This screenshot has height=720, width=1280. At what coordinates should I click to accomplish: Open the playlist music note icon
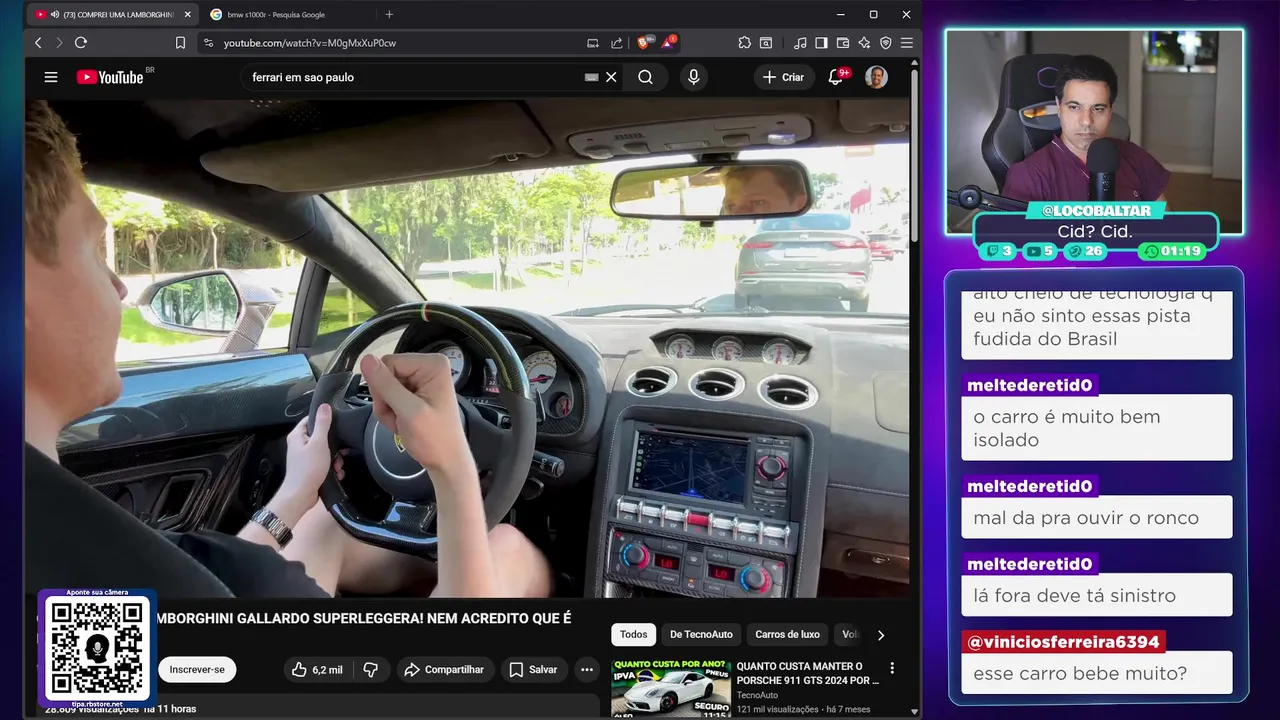tap(800, 43)
